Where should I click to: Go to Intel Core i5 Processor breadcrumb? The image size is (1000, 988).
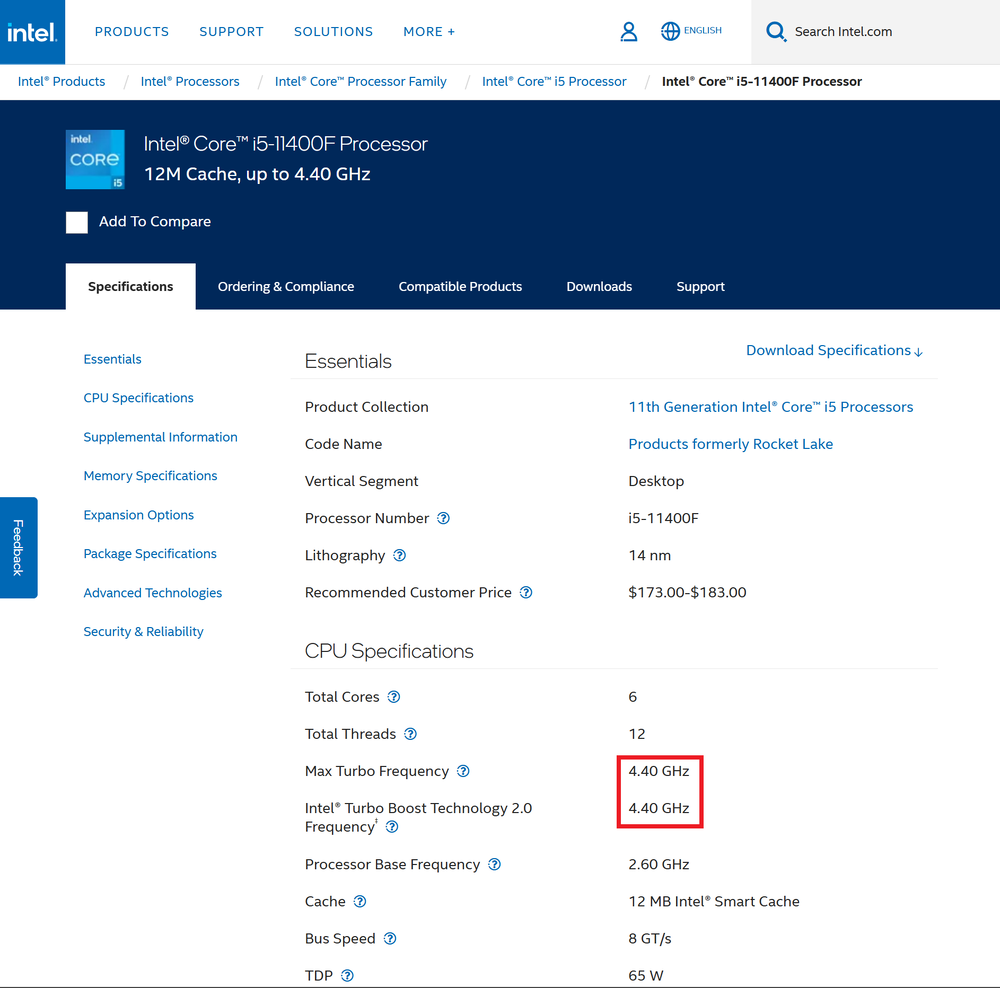coord(554,82)
